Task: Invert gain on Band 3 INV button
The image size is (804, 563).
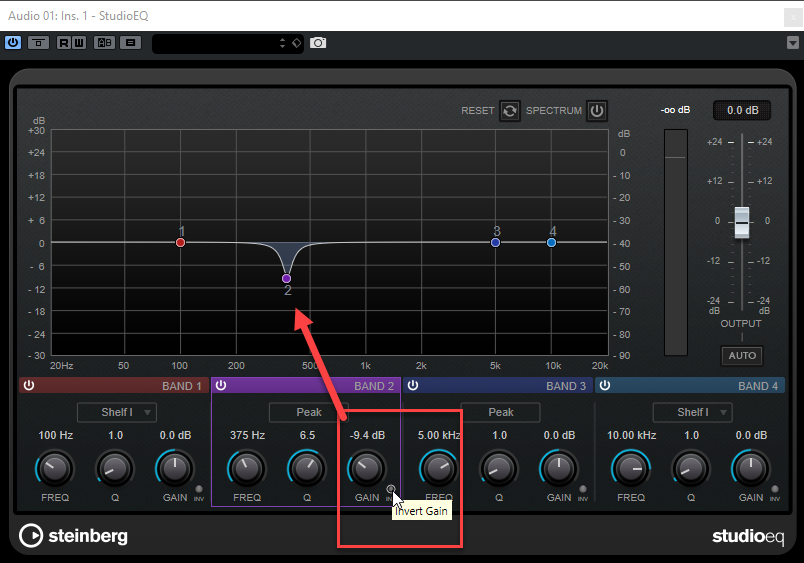Action: (583, 489)
